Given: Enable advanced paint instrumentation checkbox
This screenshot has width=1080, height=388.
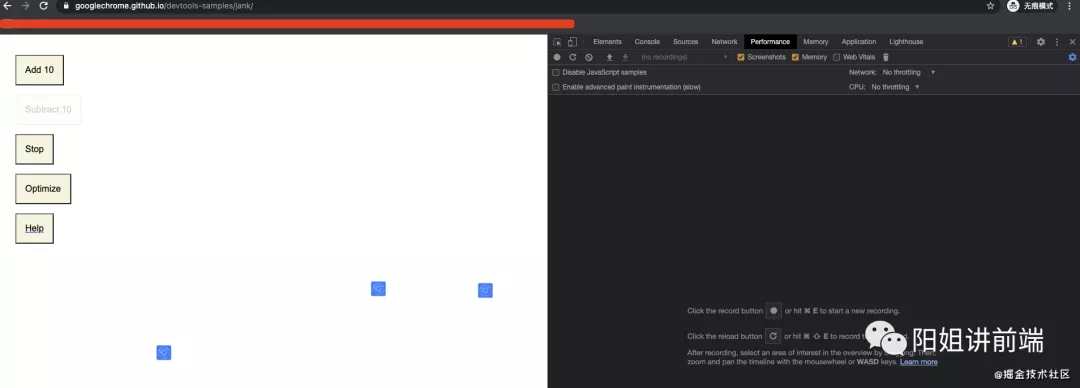Looking at the screenshot, I should (x=556, y=88).
